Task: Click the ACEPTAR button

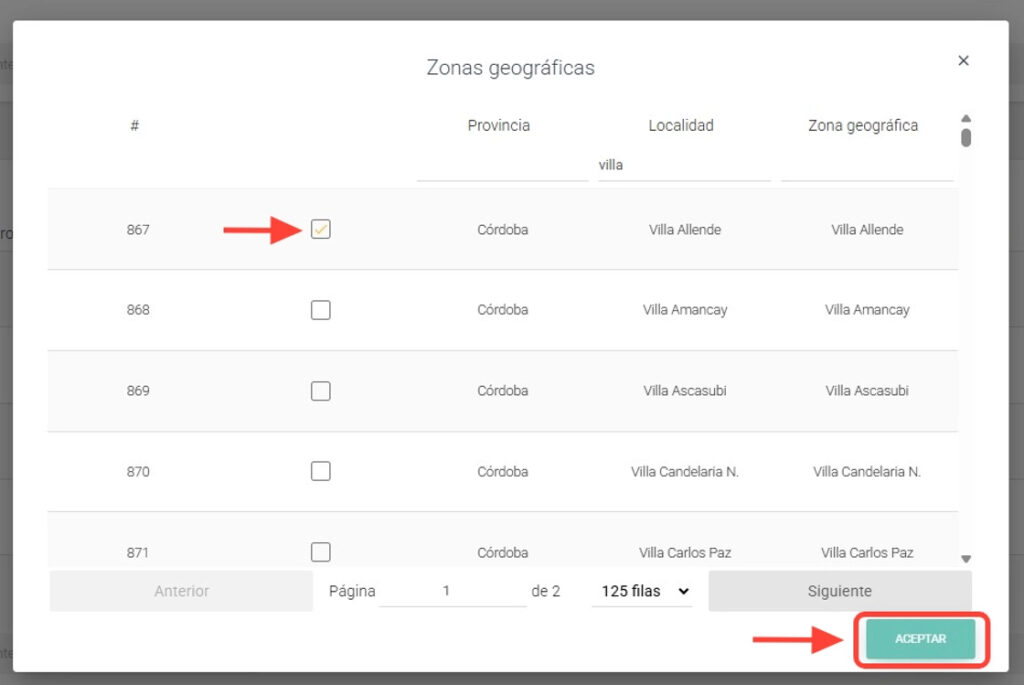Action: 920,639
